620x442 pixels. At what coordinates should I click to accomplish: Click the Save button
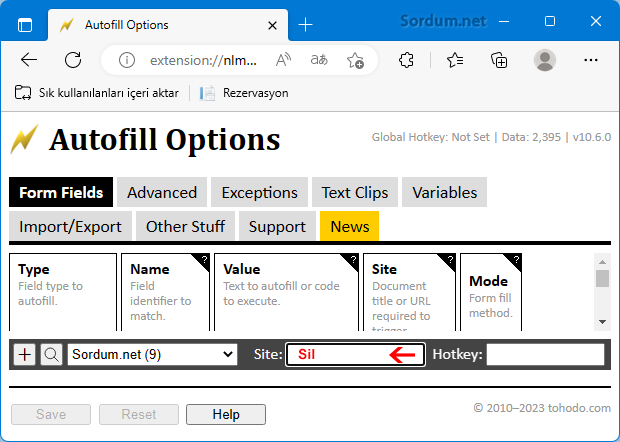(51, 414)
